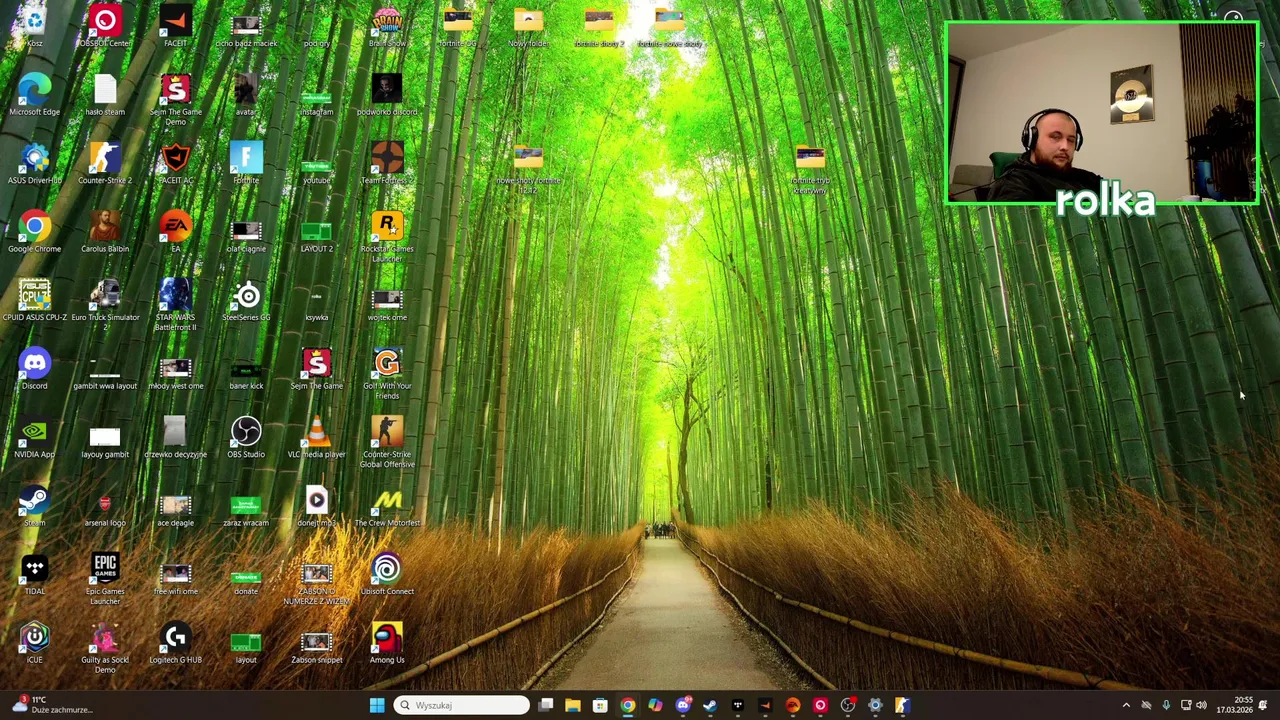Viewport: 1280px width, 720px height.
Task: Select the Rockstar Games Launcher shortcut
Action: [x=387, y=237]
